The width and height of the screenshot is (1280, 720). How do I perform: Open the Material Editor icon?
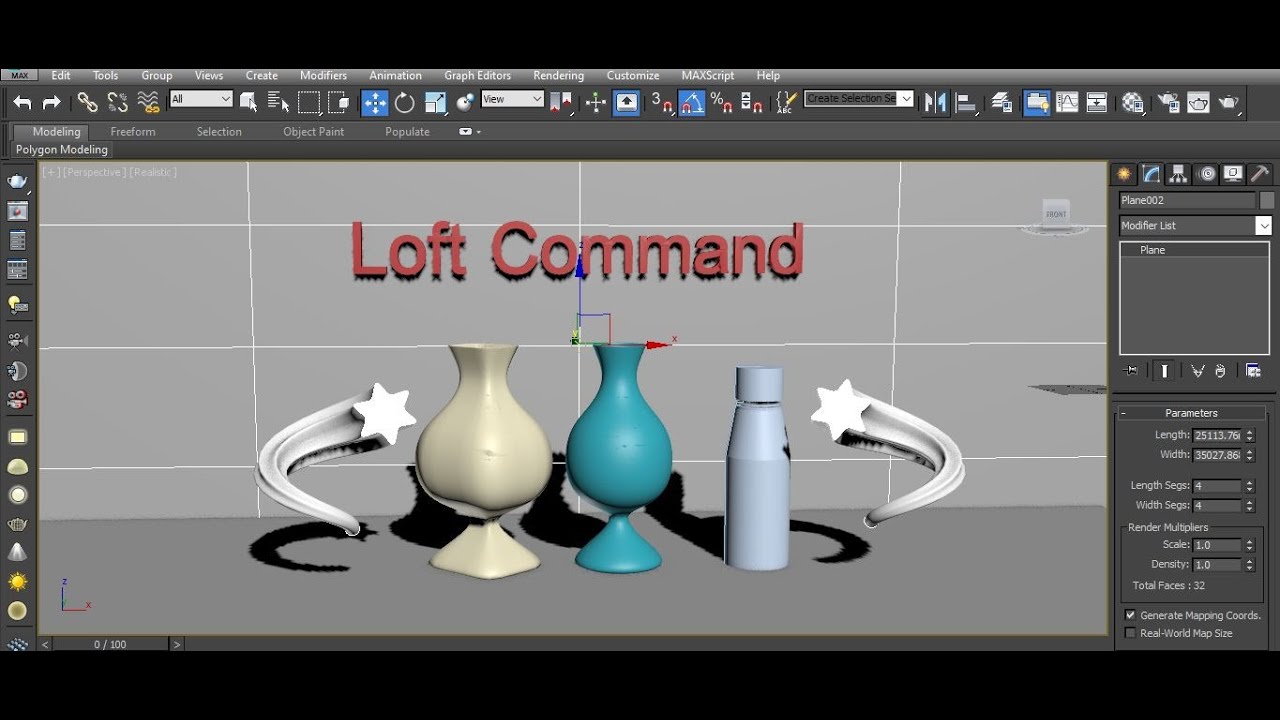(1133, 102)
